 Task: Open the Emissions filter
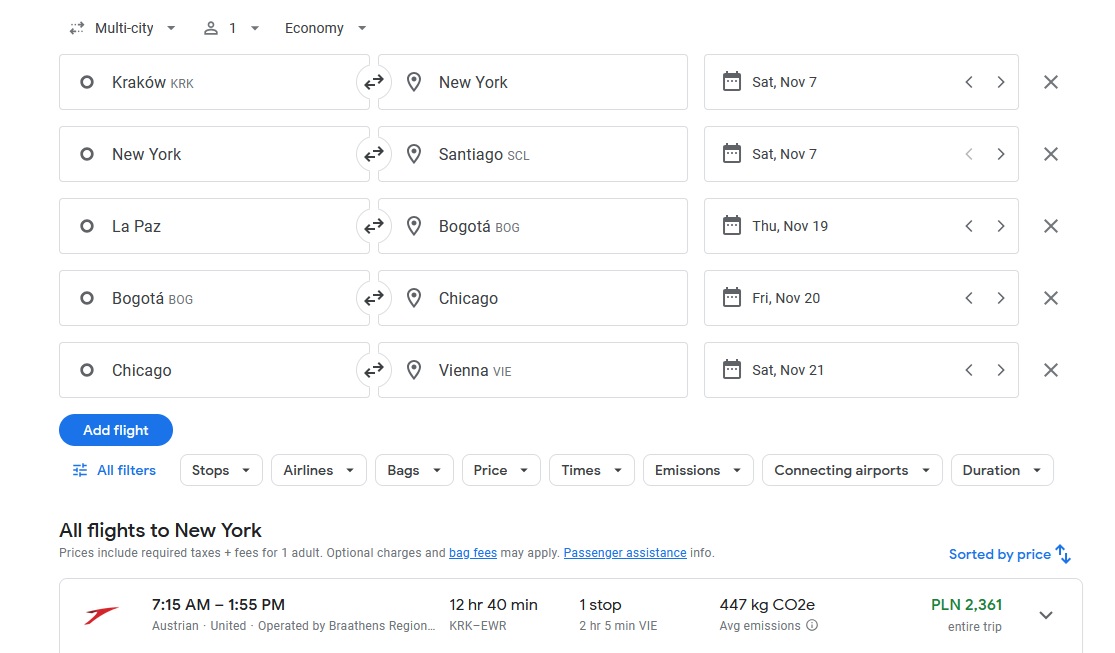(698, 470)
